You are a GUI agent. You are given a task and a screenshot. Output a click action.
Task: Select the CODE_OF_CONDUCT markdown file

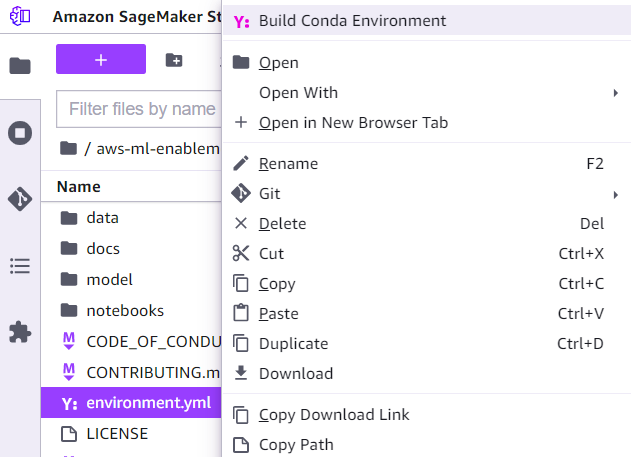point(131,342)
